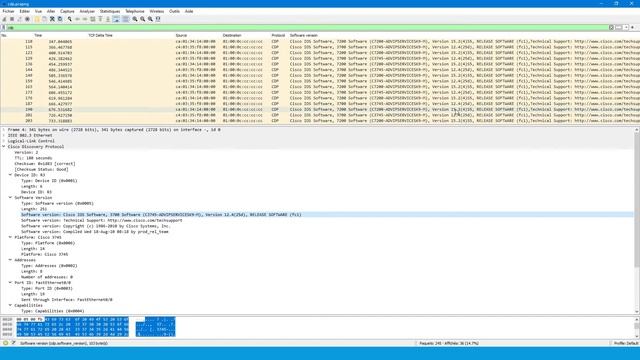The image size is (640, 360).
Task: Stop the running capture with the square icon
Action: pyautogui.click(x=12, y=19)
